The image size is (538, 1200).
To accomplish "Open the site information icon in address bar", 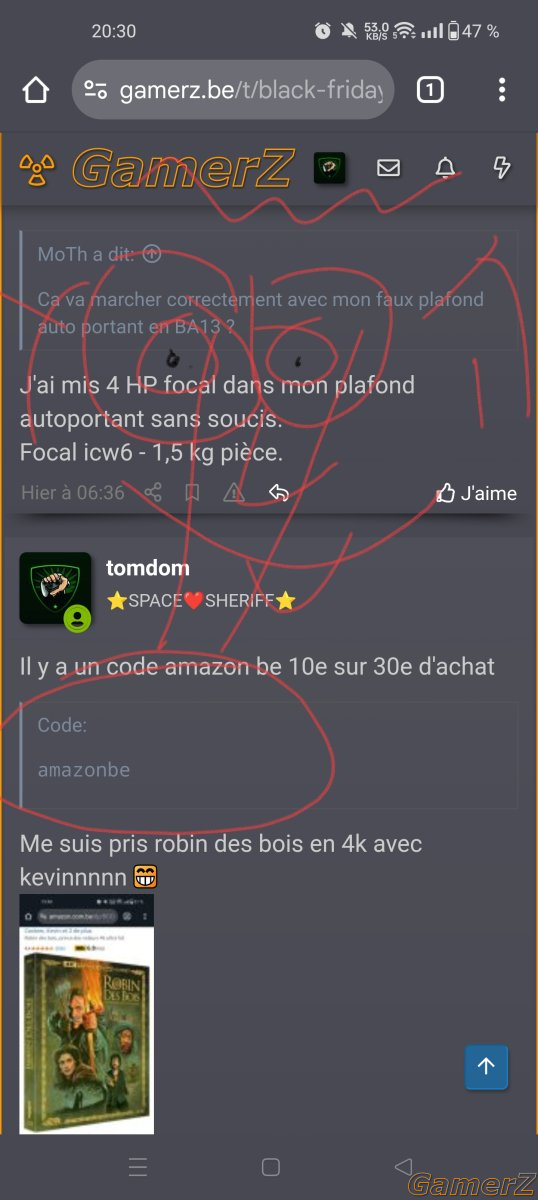I will (x=95, y=90).
